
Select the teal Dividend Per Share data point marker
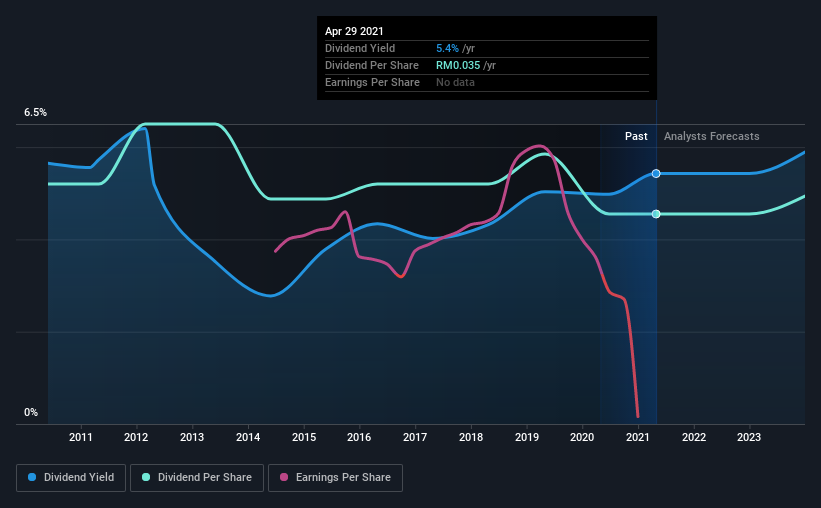click(656, 214)
